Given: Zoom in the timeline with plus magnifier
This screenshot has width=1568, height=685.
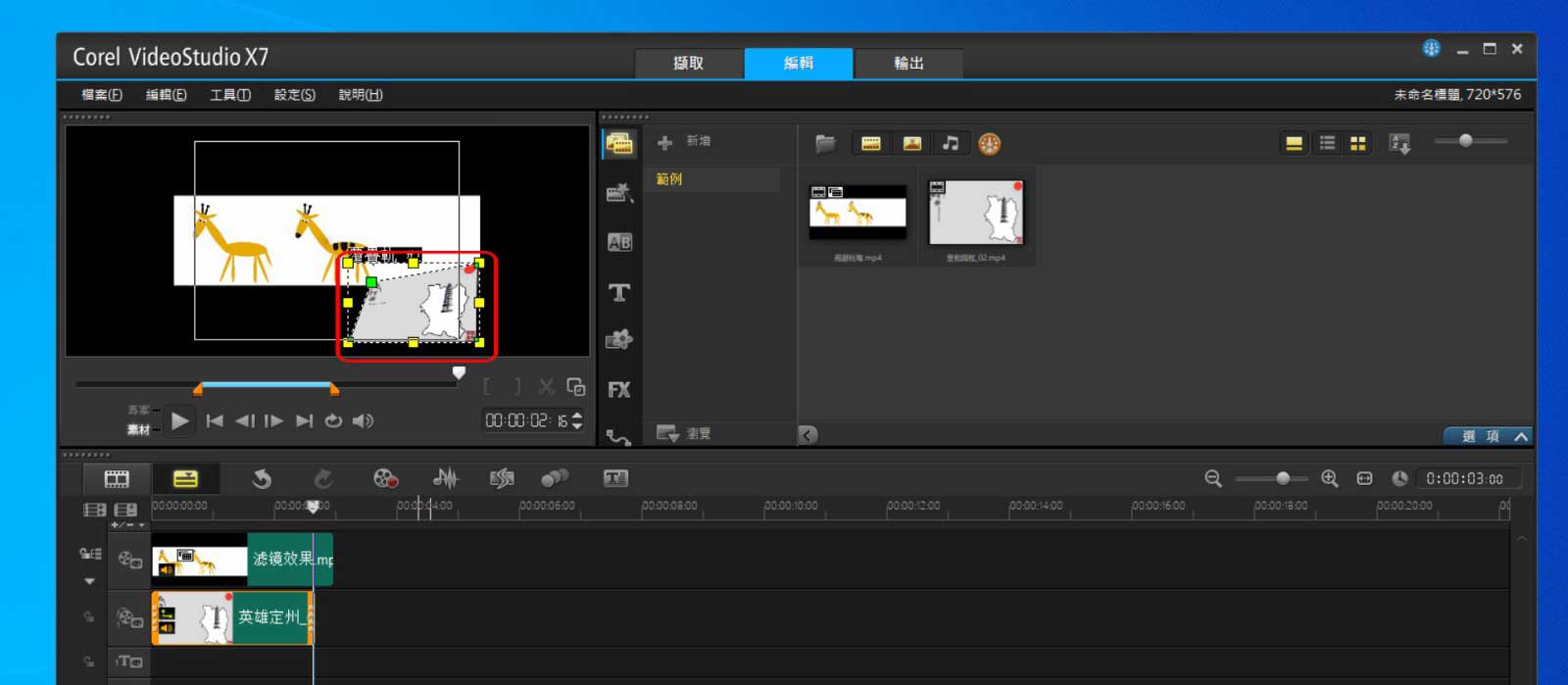Looking at the screenshot, I should point(1329,478).
